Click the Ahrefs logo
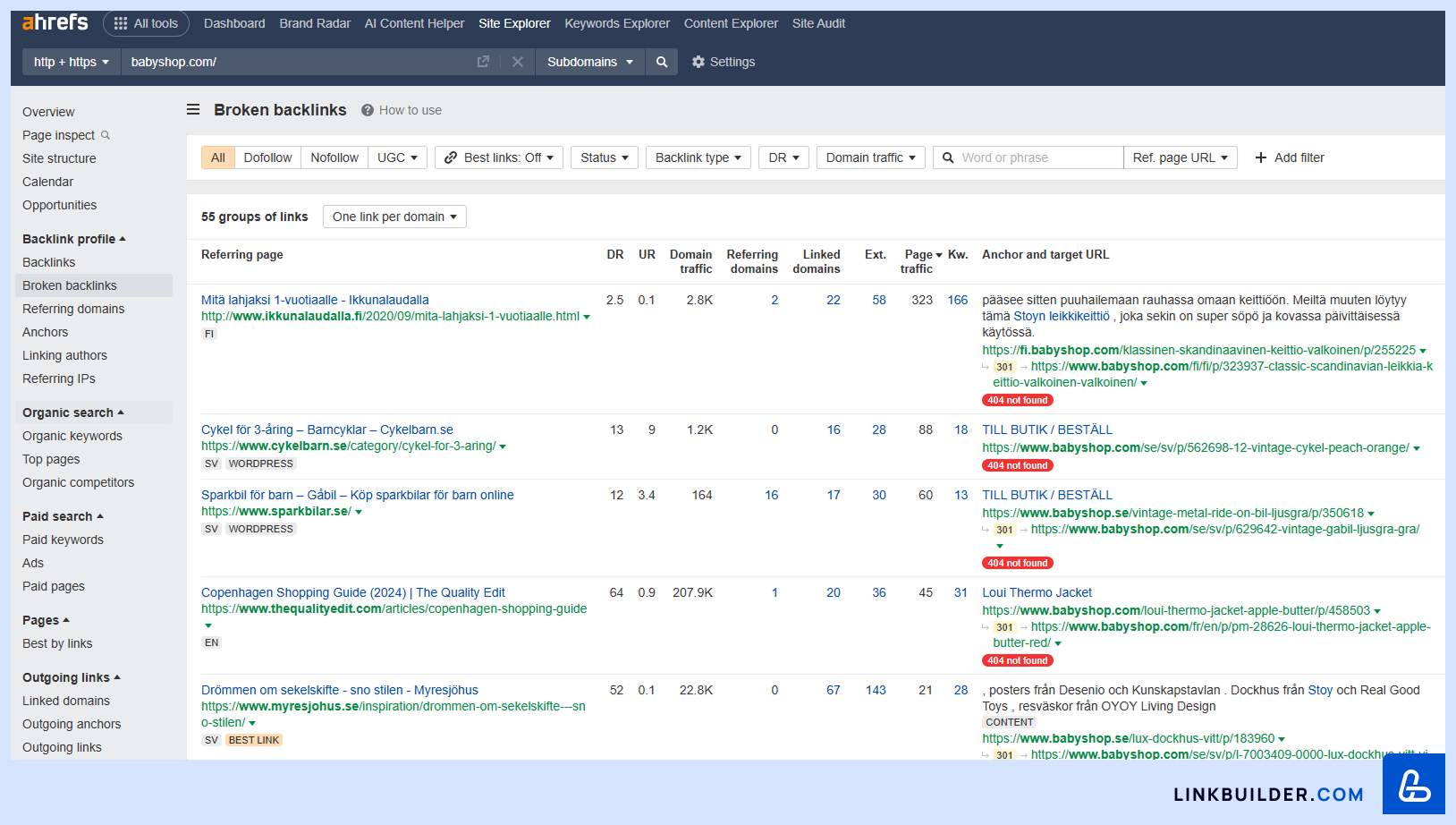This screenshot has height=825, width=1456. pyautogui.click(x=55, y=22)
